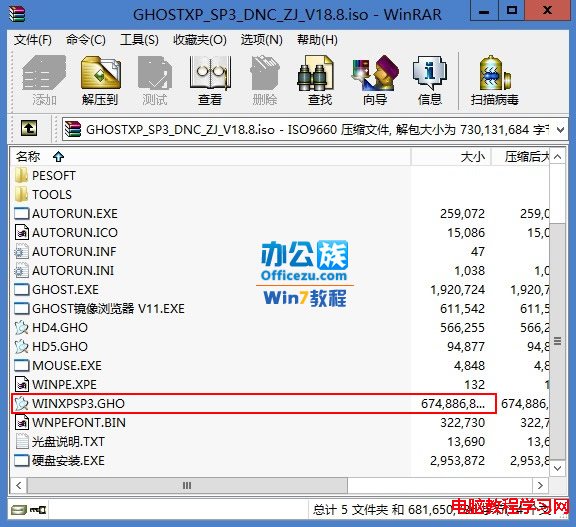This screenshot has width=576, height=527.
Task: Open the File (文件) menu
Action: click(x=33, y=40)
